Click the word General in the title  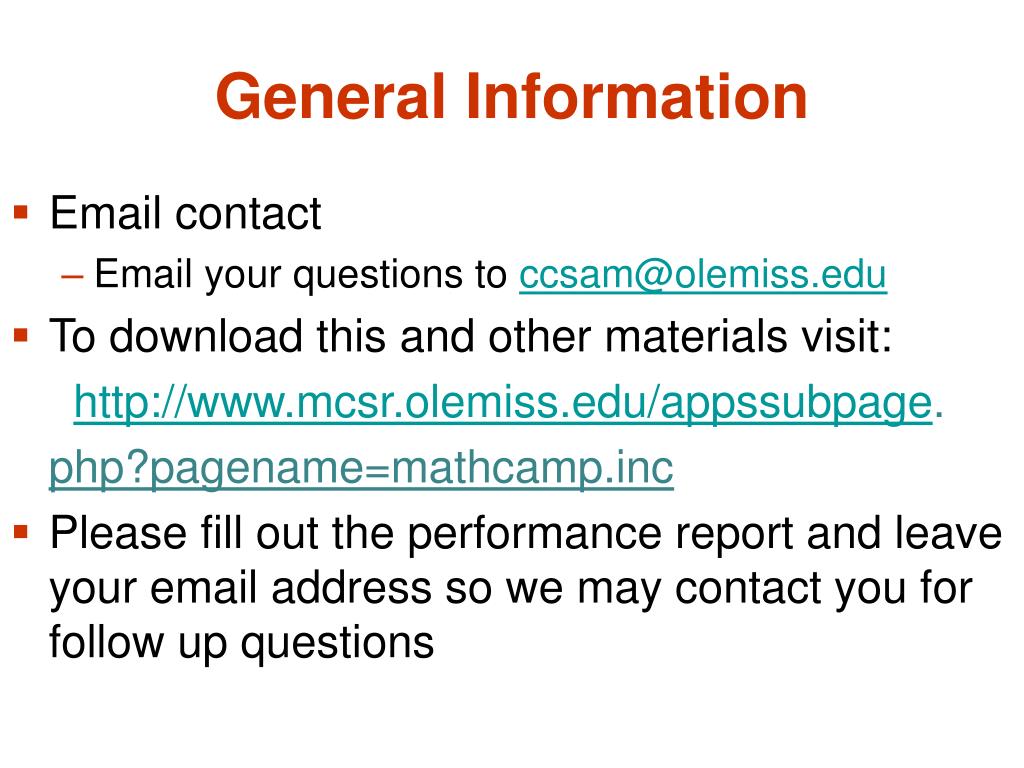[x=331, y=97]
